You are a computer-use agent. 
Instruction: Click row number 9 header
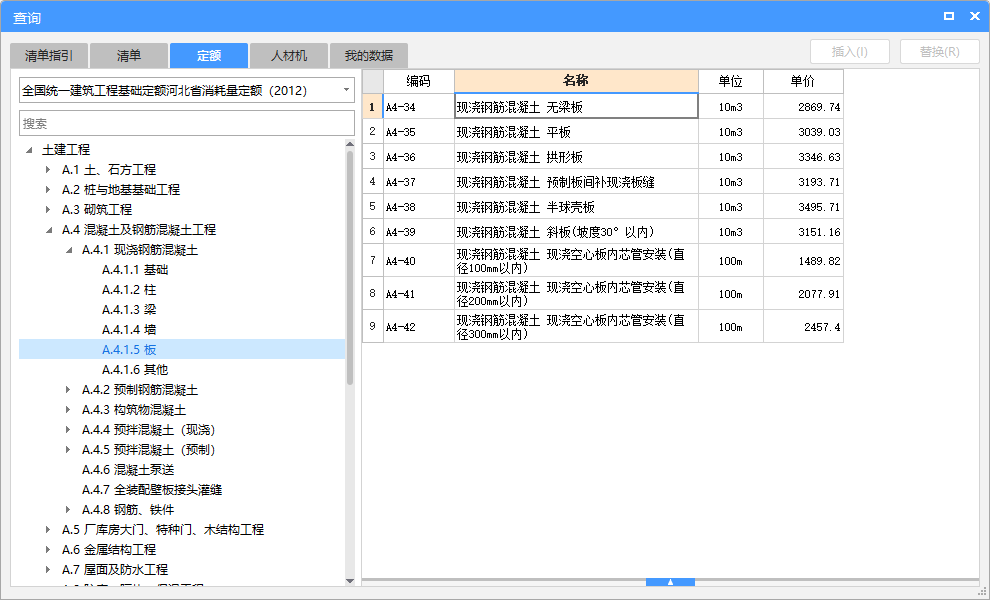373,327
